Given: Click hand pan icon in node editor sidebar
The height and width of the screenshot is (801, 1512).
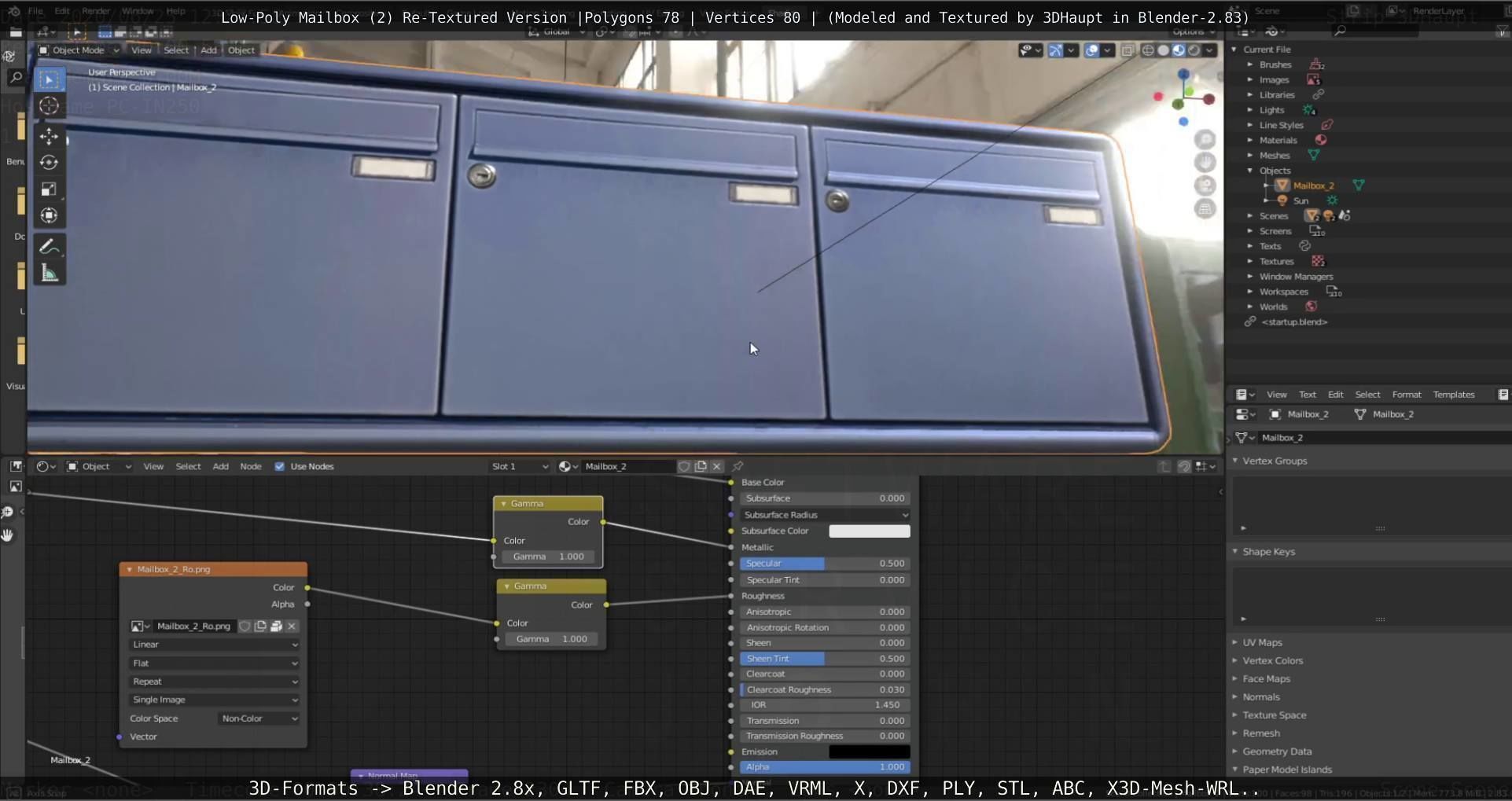Looking at the screenshot, I should pyautogui.click(x=8, y=535).
